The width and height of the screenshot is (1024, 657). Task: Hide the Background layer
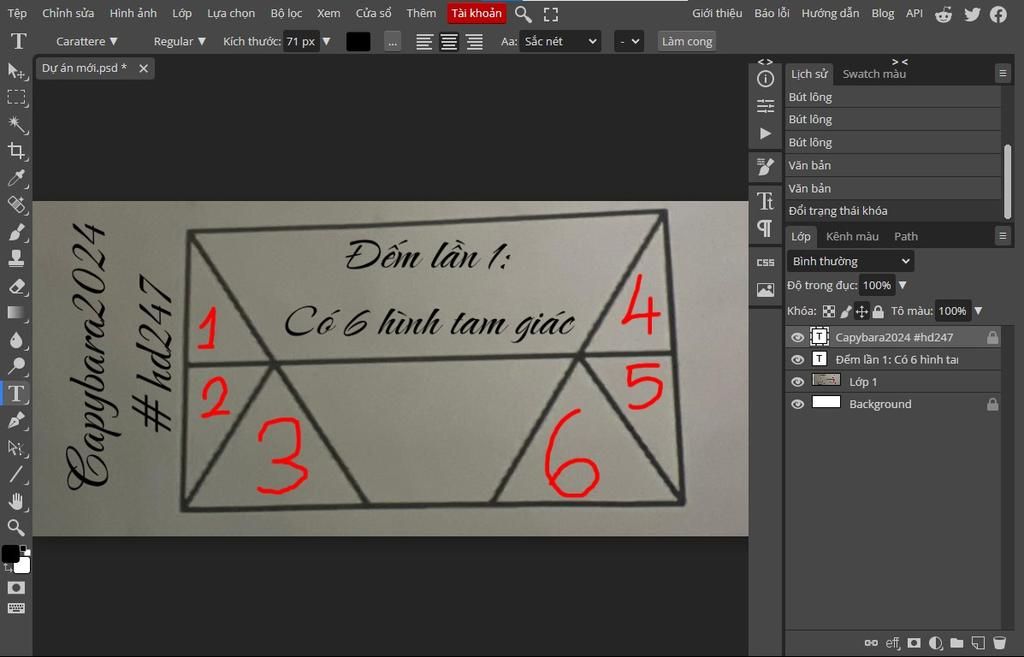tap(797, 404)
